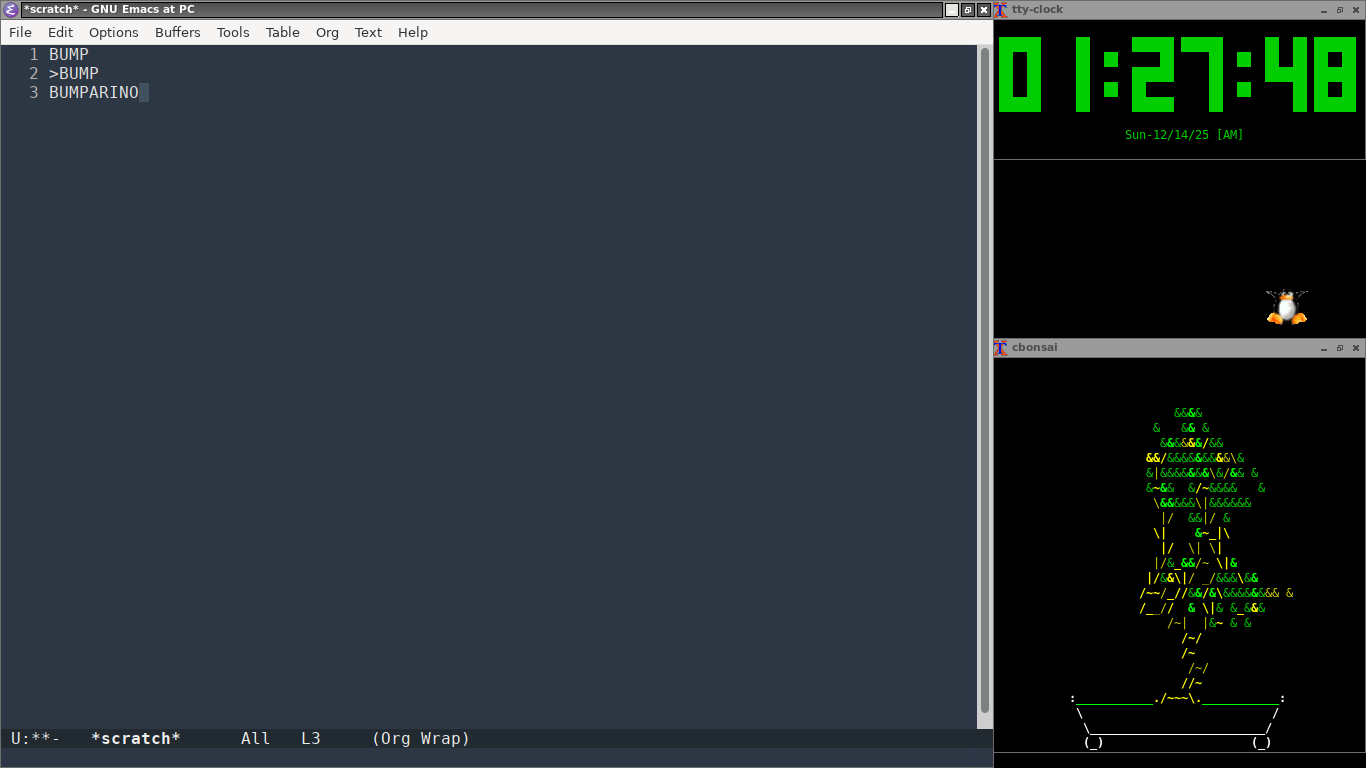Image resolution: width=1366 pixels, height=768 pixels.
Task: Click the Emacs icon in the title bar
Action: coord(11,10)
